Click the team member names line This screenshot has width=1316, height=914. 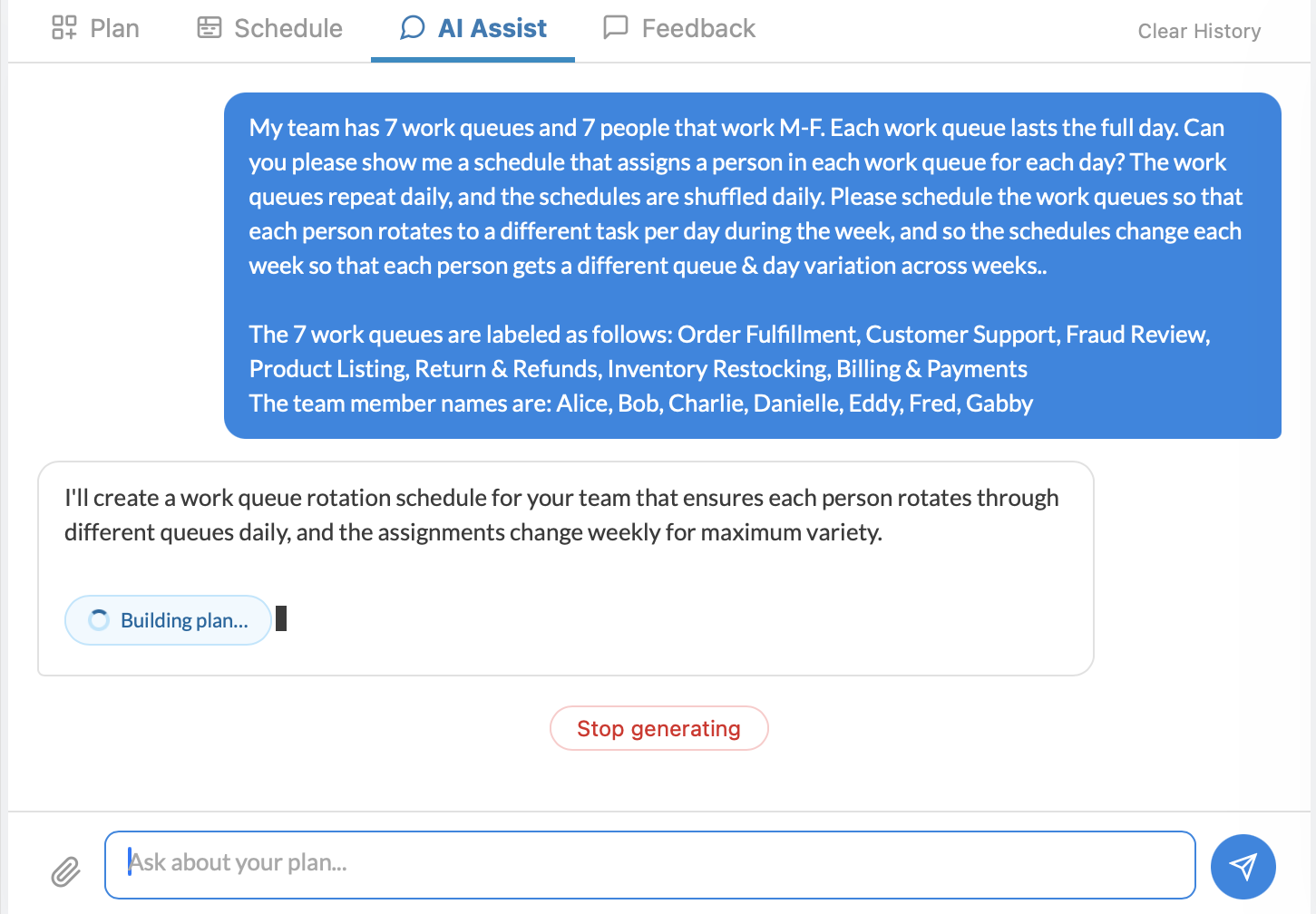pos(640,404)
